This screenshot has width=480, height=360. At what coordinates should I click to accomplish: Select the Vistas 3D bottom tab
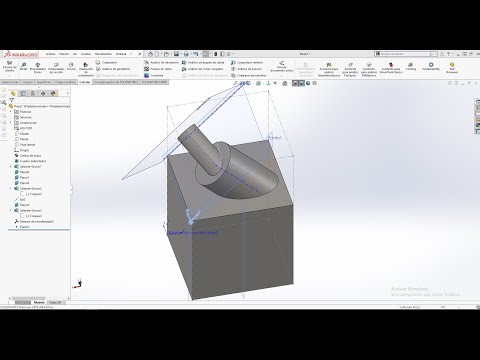coord(55,302)
